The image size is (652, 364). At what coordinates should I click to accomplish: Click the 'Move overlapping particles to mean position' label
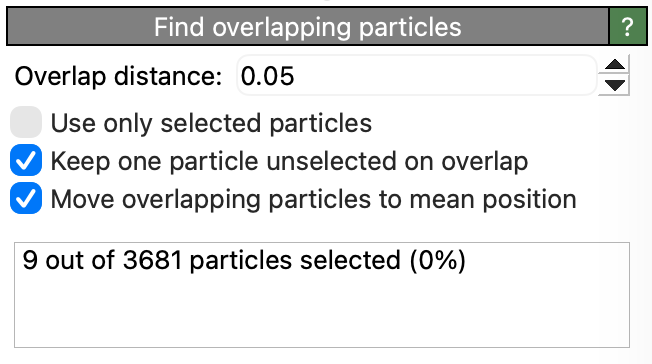point(314,199)
